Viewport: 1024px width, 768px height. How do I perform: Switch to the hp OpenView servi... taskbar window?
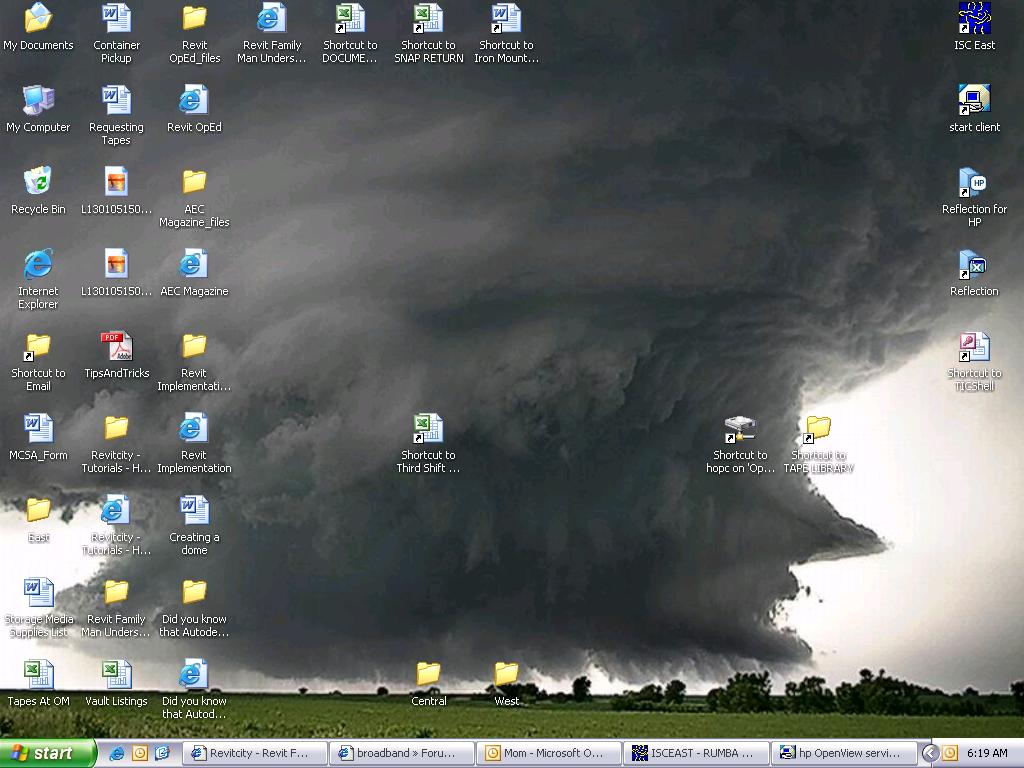[843, 753]
